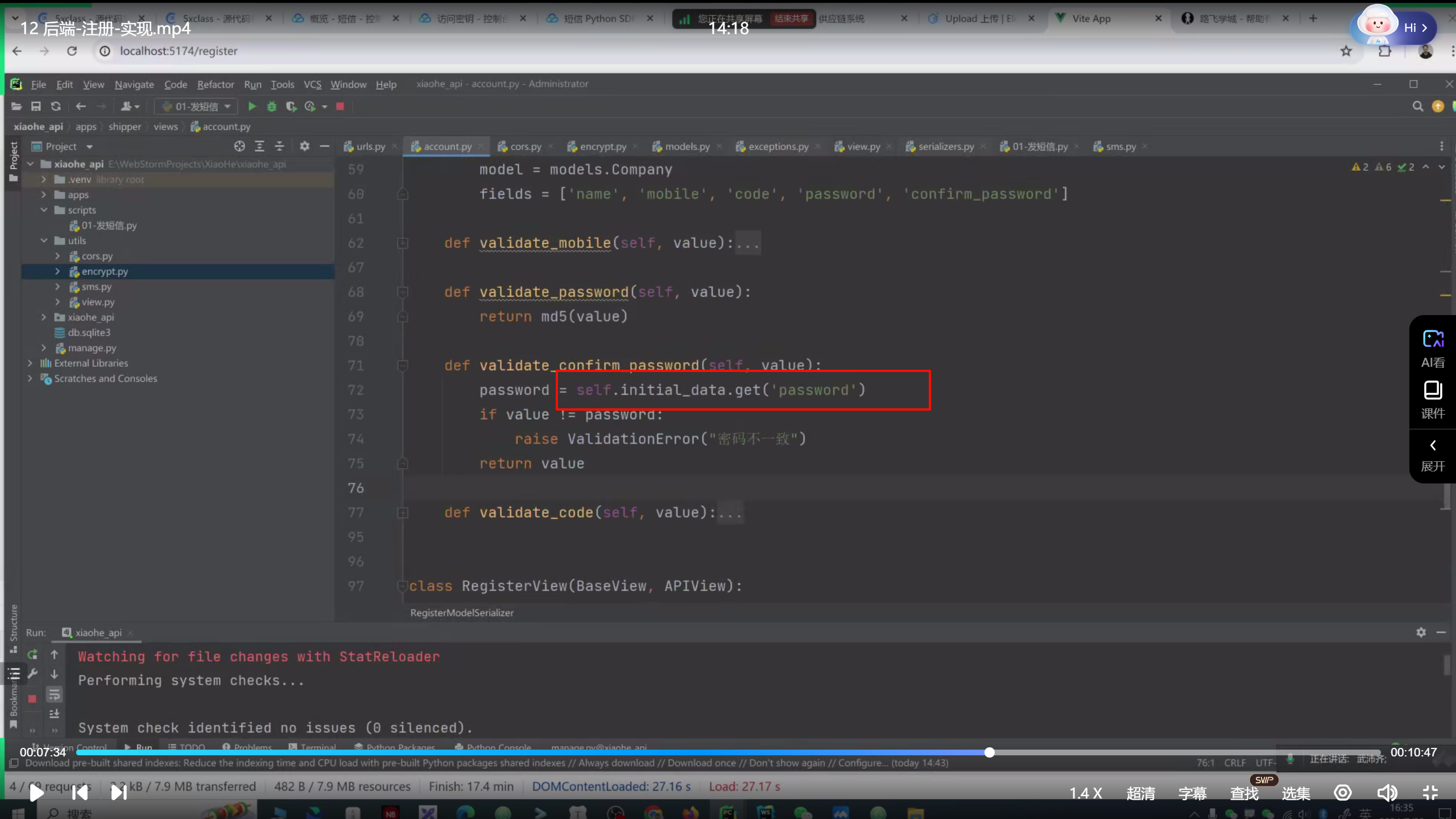Start the debug bug icon
Screen dimensions: 1456x819
coord(271,106)
